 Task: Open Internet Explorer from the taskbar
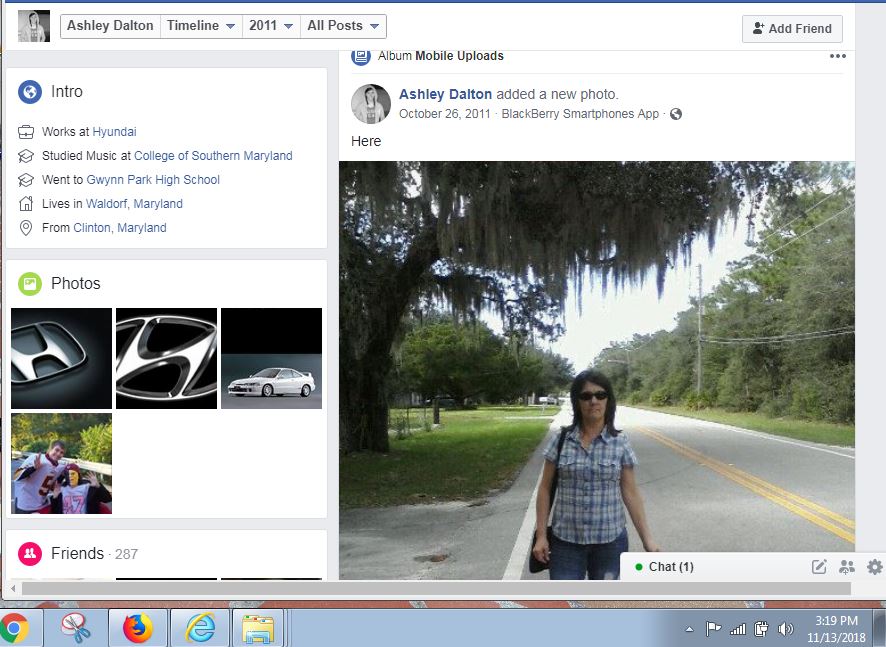coord(200,628)
